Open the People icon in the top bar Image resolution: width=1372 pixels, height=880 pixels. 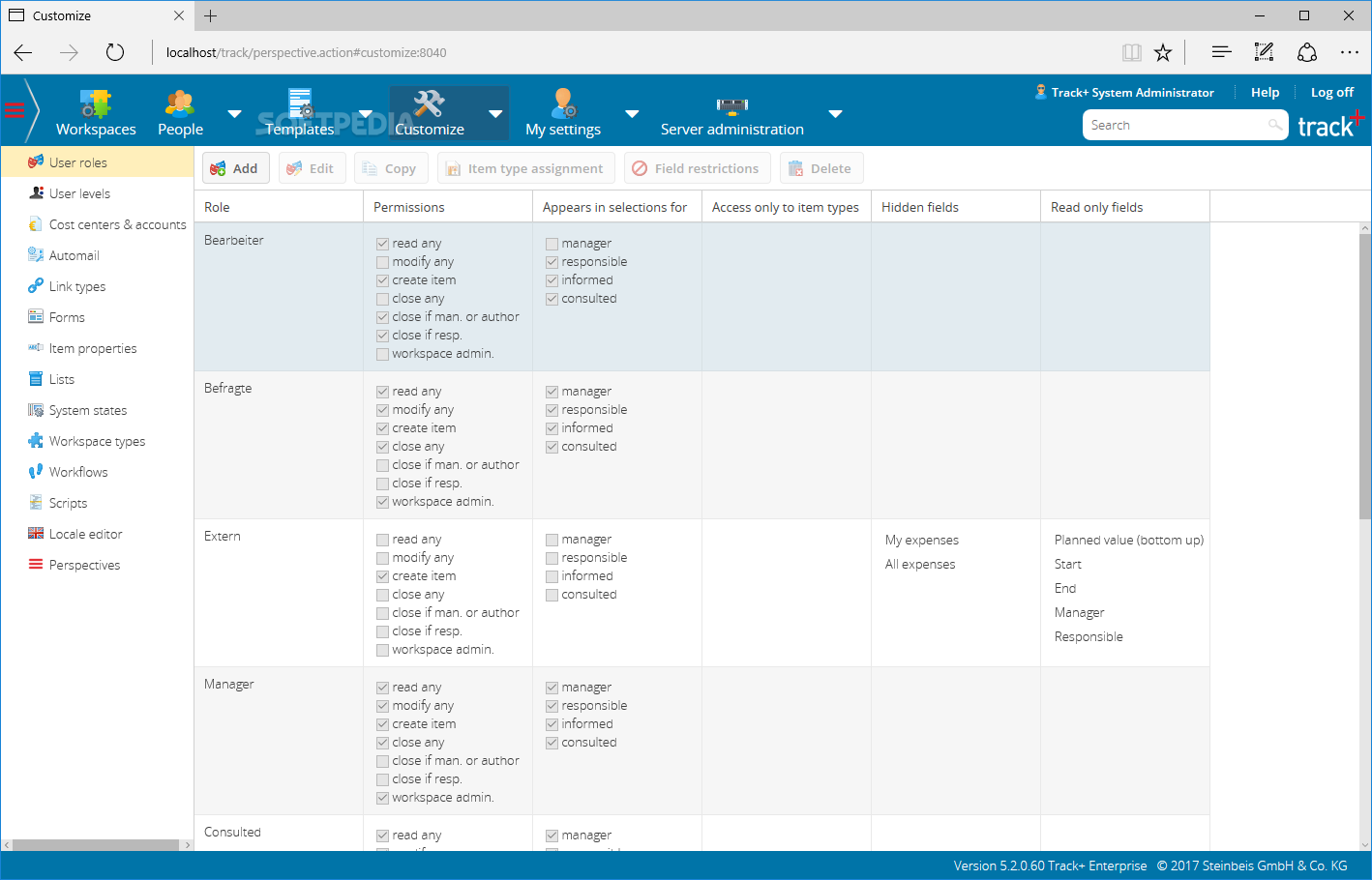180,104
